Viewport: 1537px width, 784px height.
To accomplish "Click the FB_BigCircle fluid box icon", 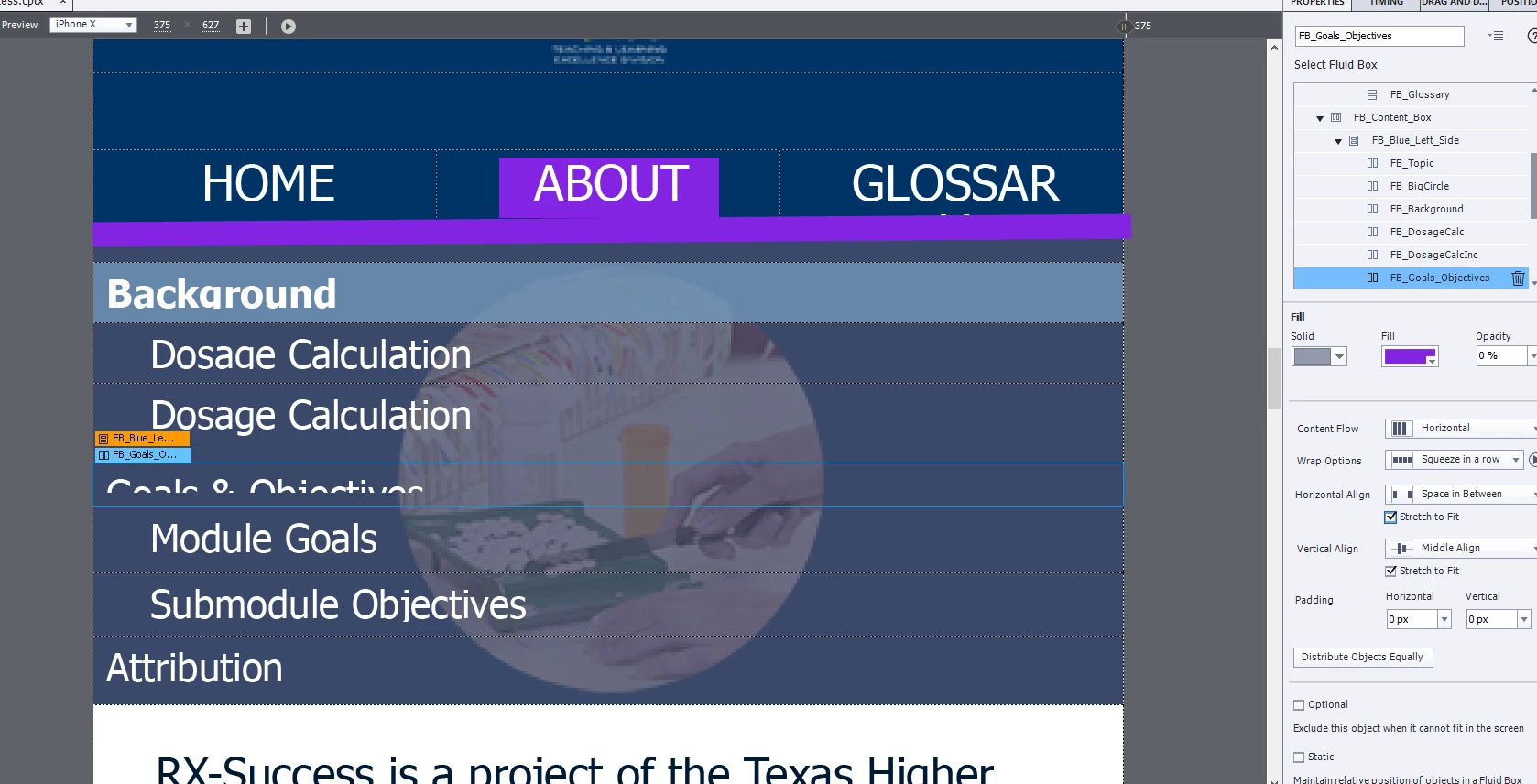I will (1372, 186).
